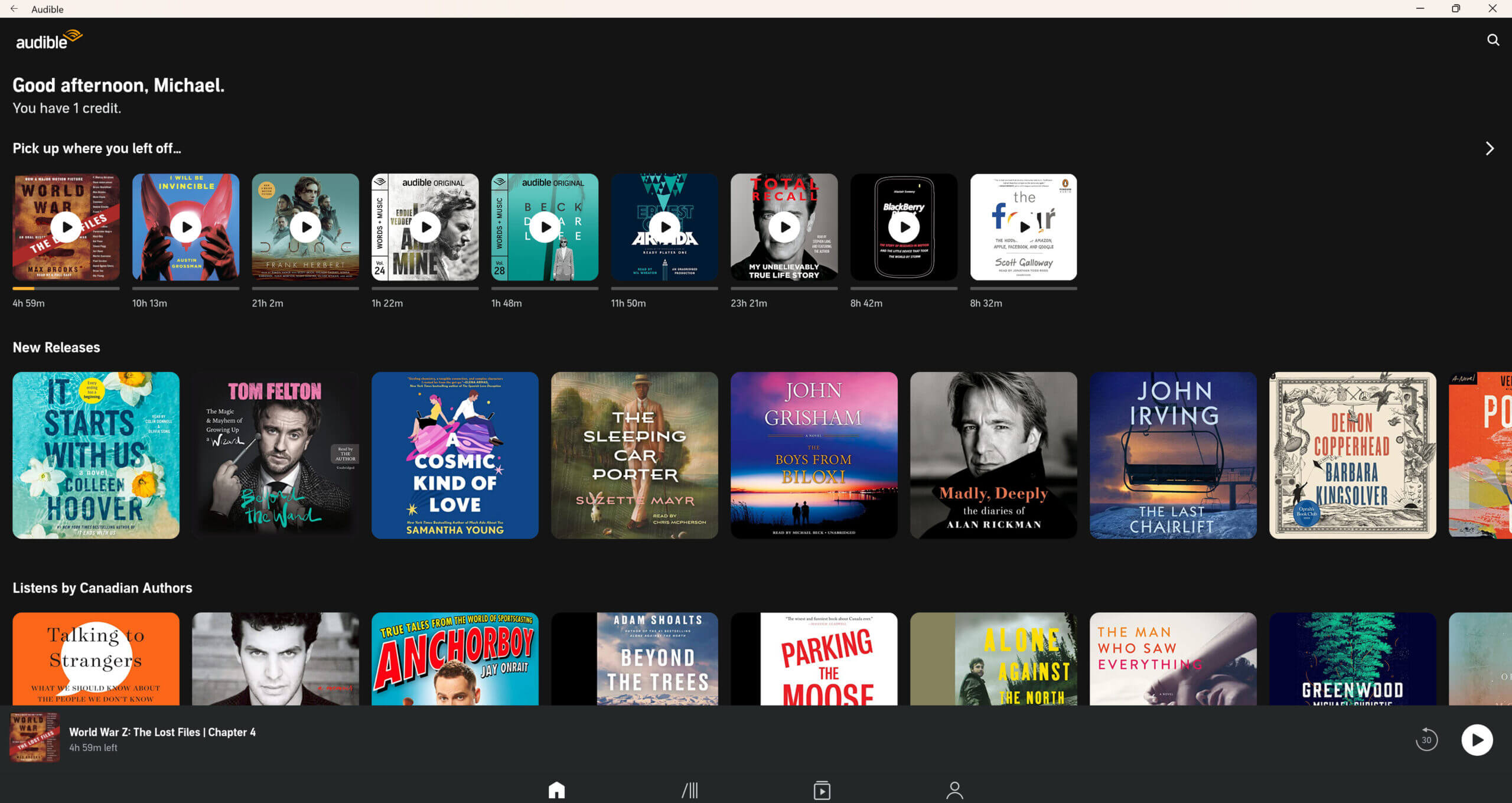Open John Irving The Last Chairlift
Screen dimensions: 1512x803
(x=1173, y=455)
